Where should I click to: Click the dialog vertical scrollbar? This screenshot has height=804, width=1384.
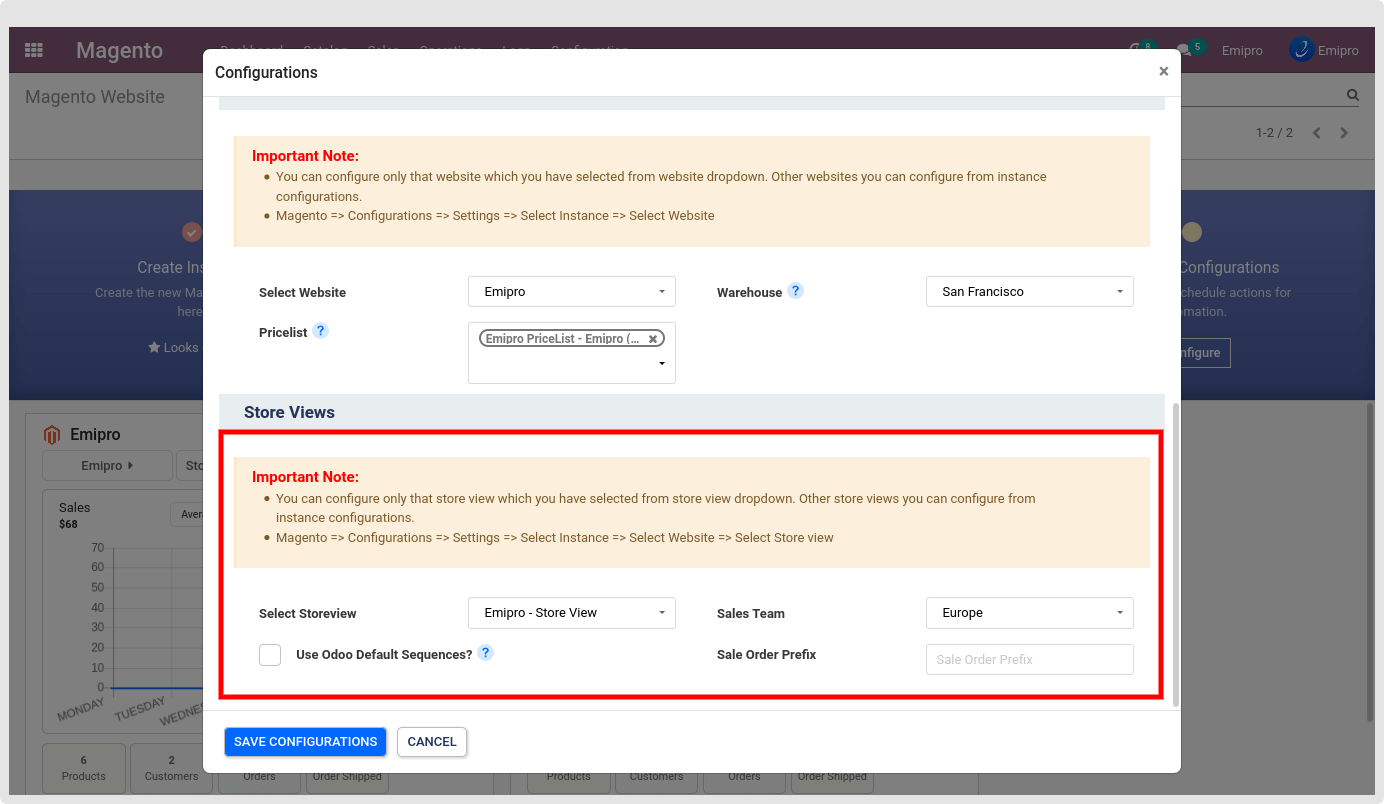coord(1175,555)
